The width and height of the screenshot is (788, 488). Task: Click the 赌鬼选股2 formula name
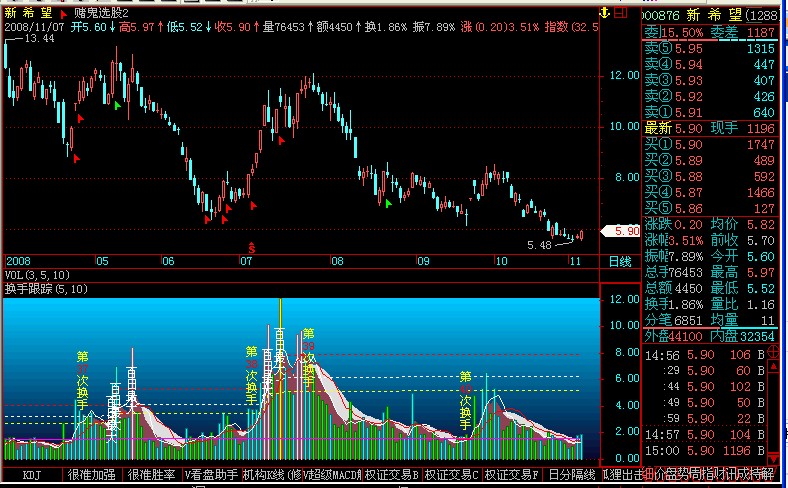click(101, 14)
